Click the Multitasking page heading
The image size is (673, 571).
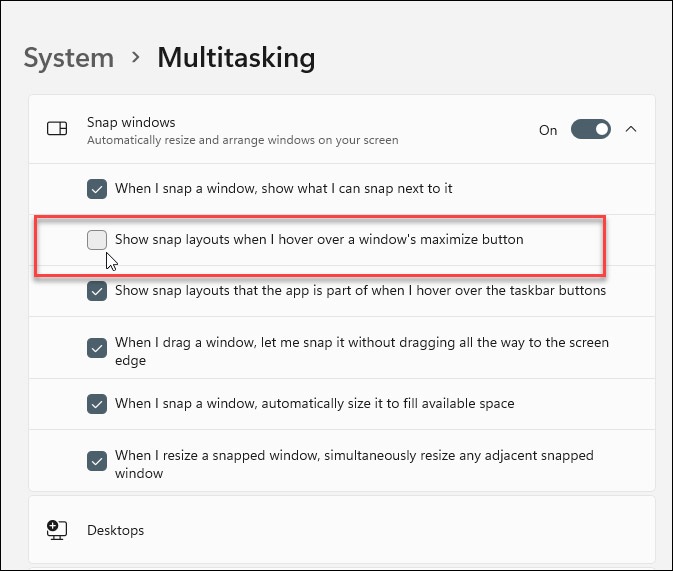coord(236,58)
